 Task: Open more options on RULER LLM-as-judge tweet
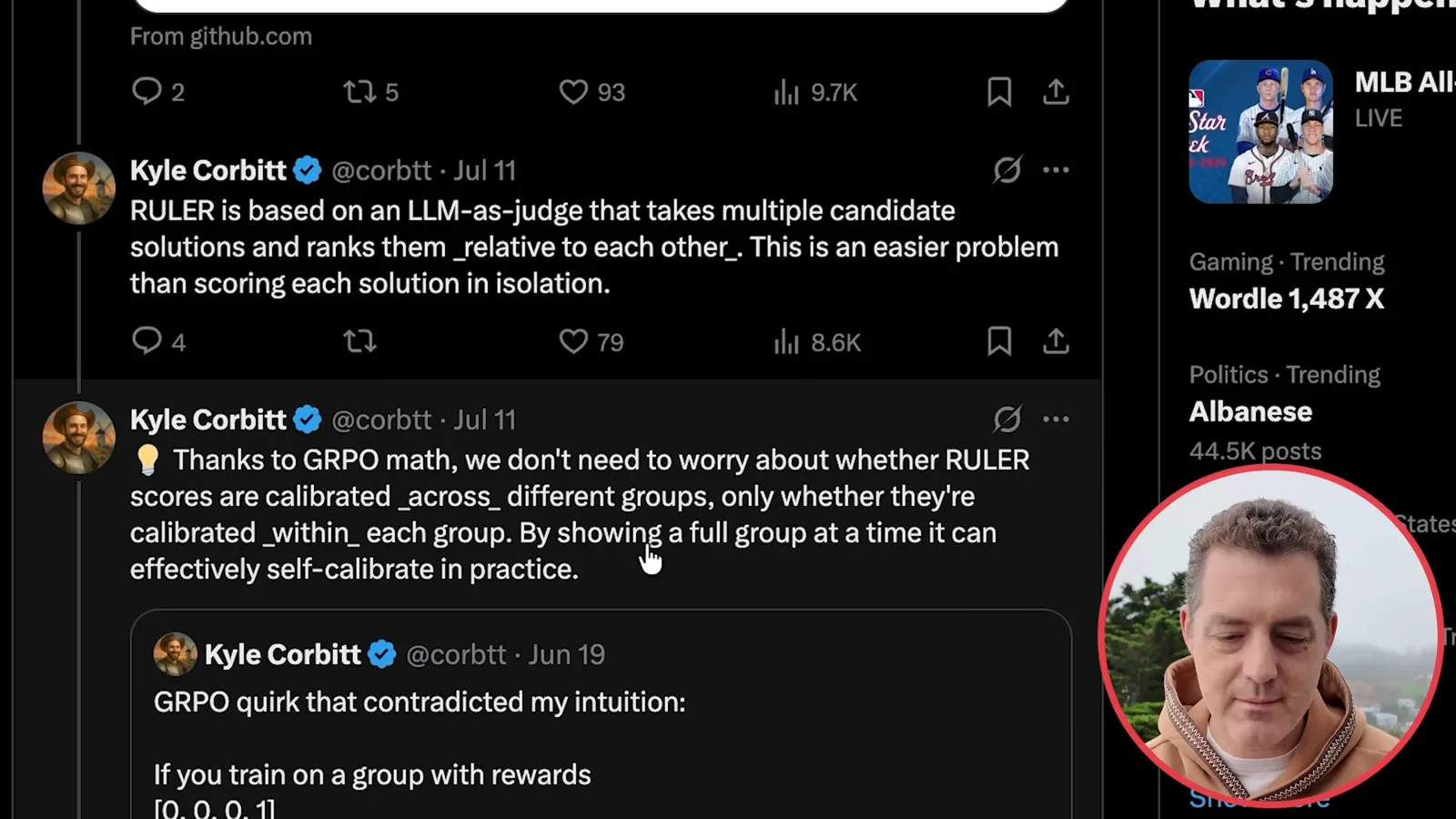click(1056, 170)
